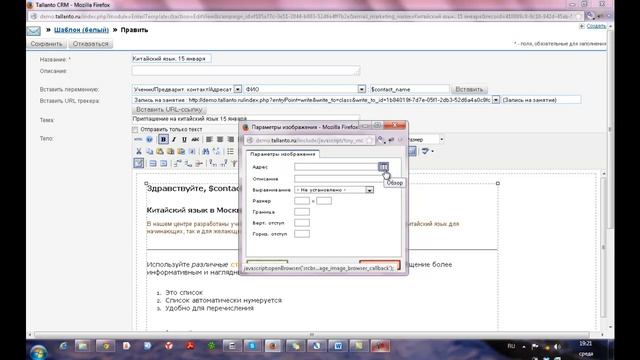Click the RU language indicator in the tray

[511, 346]
